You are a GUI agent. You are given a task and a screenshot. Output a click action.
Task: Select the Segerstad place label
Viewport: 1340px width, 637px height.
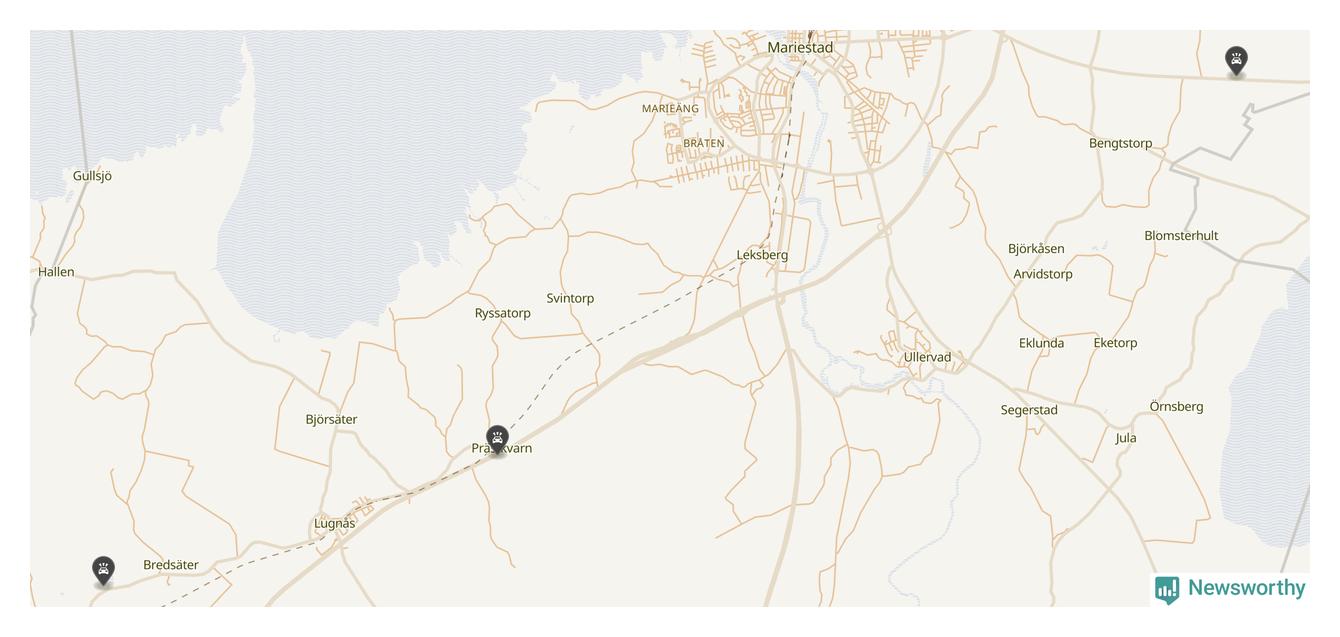click(1029, 410)
